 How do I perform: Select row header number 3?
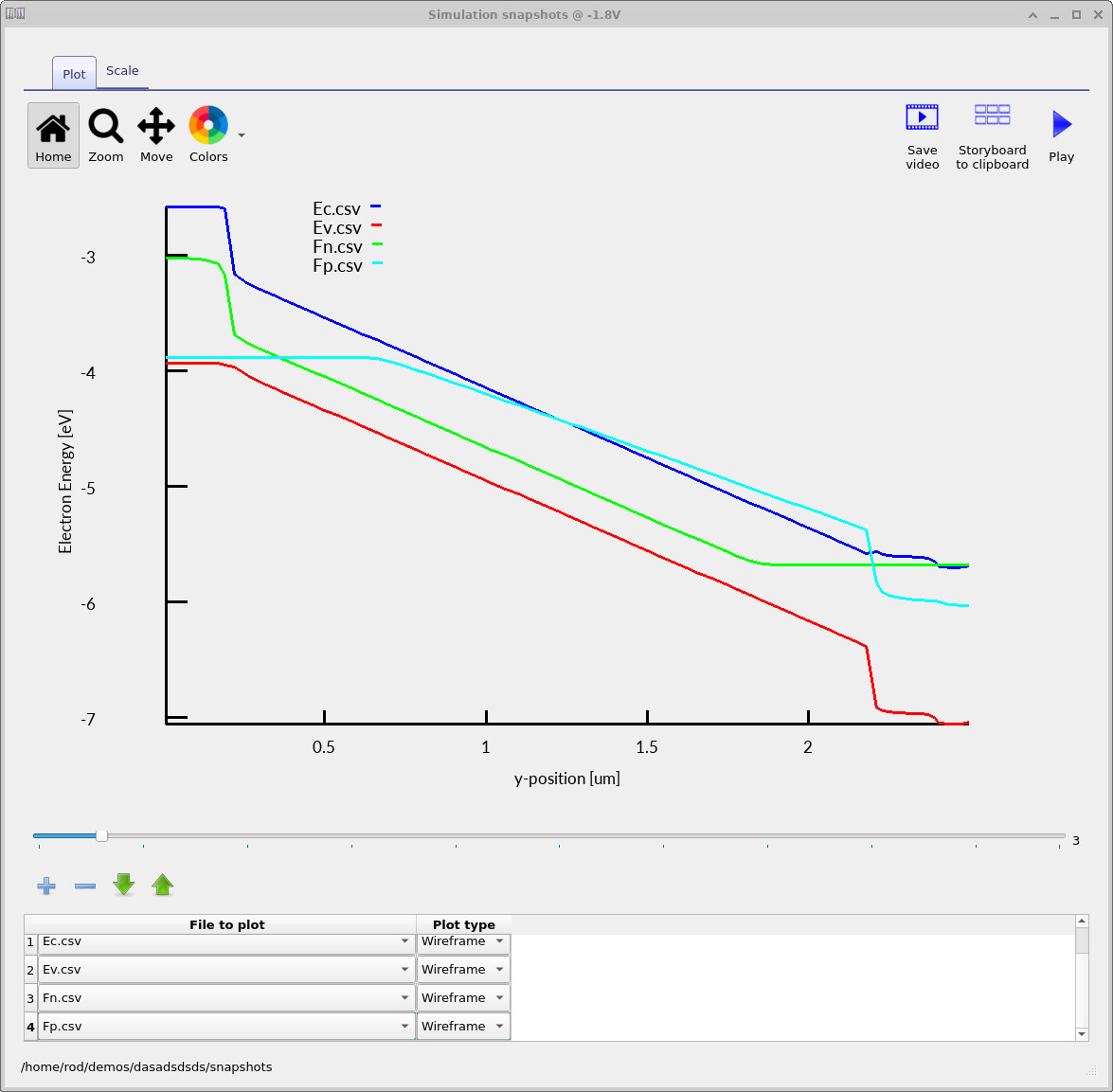pos(30,998)
